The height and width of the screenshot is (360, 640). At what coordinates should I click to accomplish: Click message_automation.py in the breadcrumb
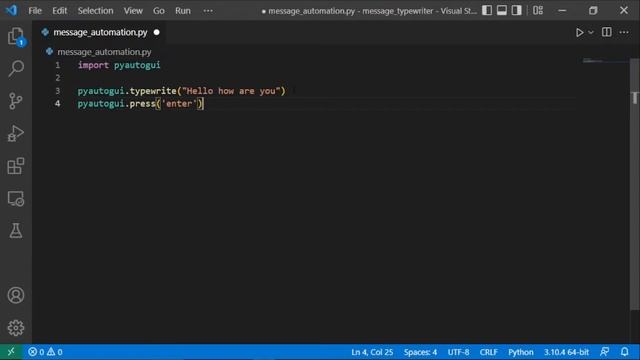104,52
